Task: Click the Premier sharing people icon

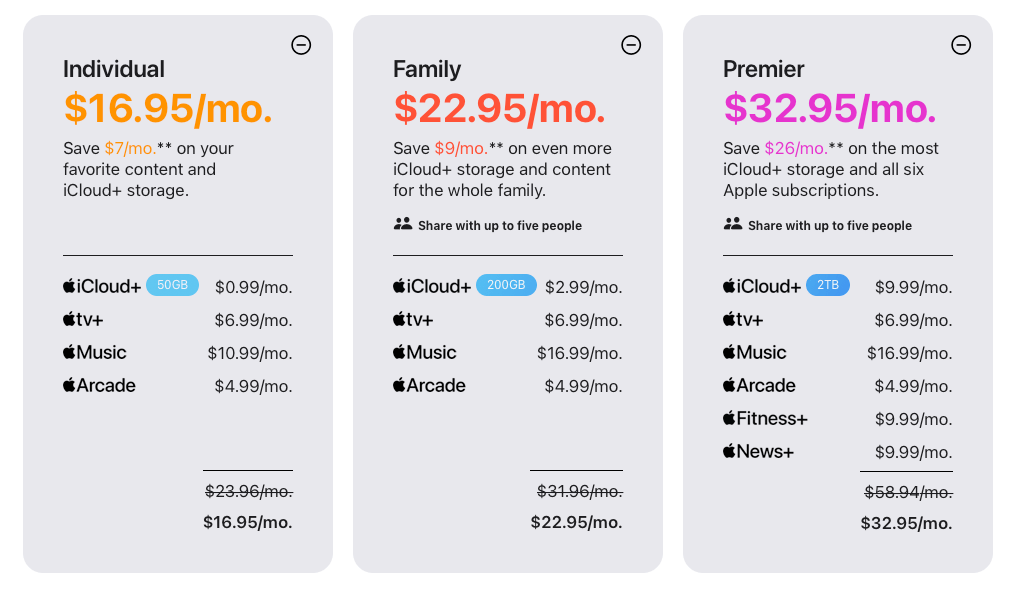Action: tap(733, 224)
